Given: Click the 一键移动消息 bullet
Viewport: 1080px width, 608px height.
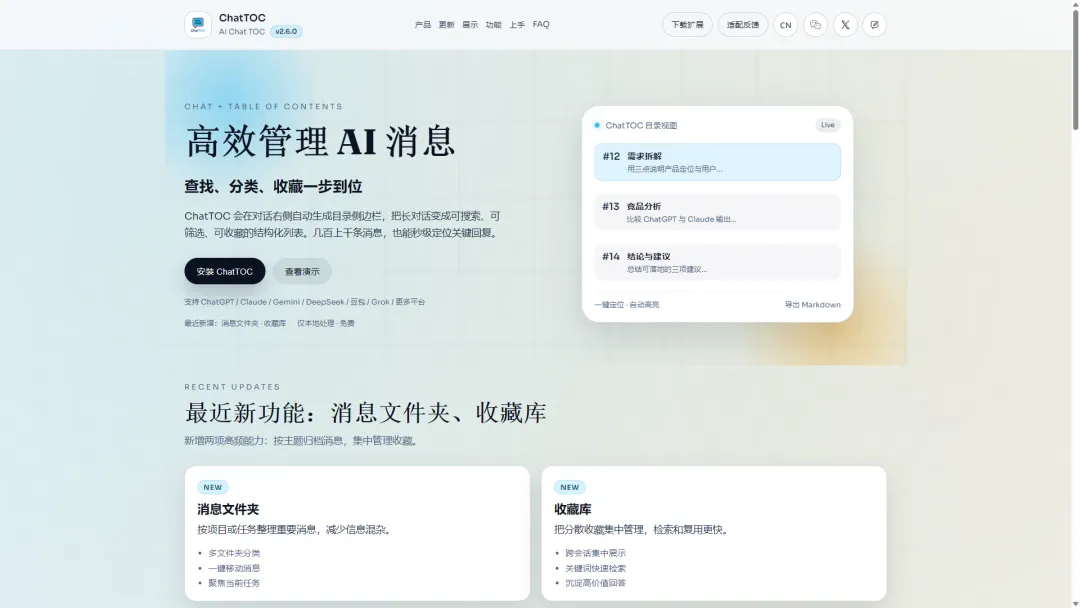Looking at the screenshot, I should (x=234, y=568).
